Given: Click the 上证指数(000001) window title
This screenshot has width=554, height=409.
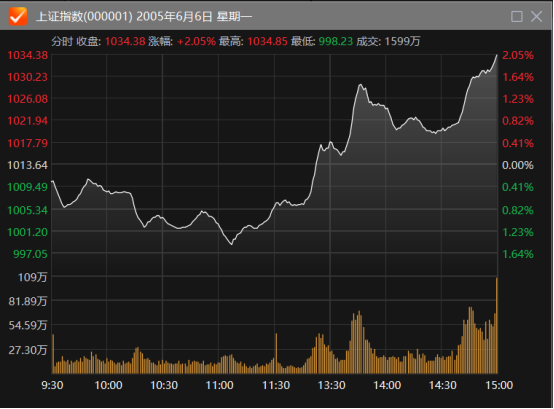Looking at the screenshot, I should (x=84, y=16).
